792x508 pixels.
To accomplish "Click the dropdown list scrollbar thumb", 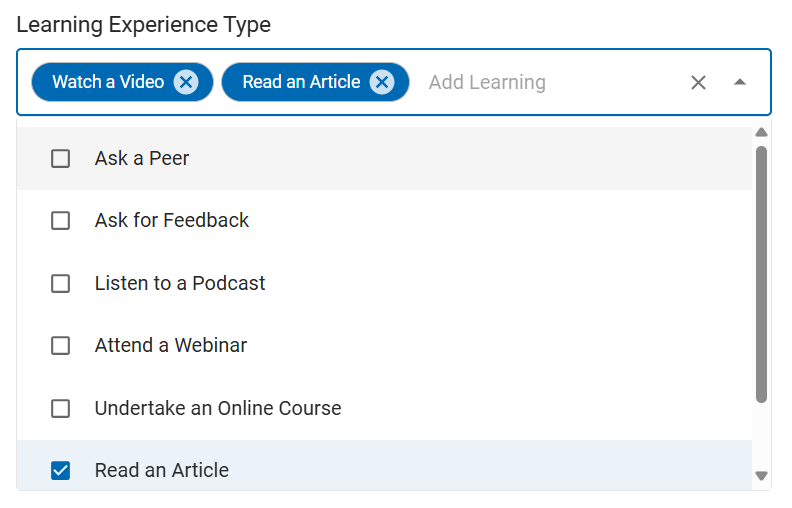I will 761,275.
